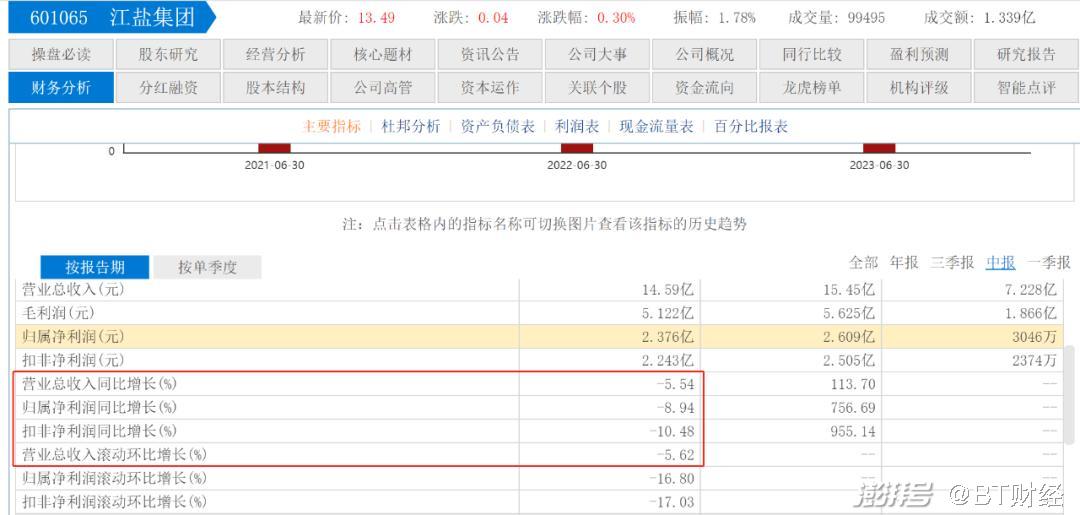Filter reports by 三季报
Viewport: 1080px width, 515px height.
coord(952,263)
